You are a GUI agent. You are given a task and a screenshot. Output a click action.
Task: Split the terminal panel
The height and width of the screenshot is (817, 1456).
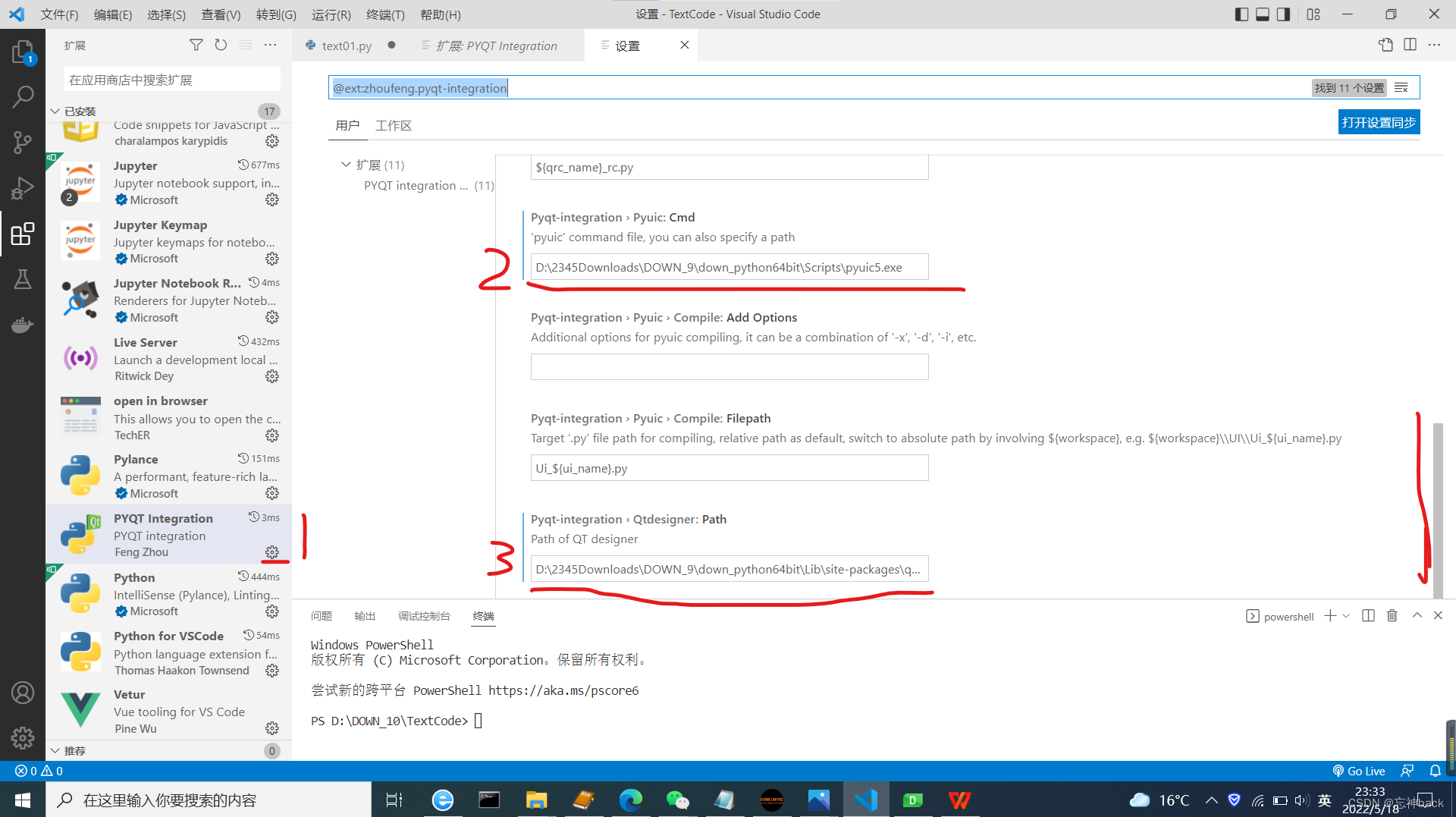[1368, 616]
